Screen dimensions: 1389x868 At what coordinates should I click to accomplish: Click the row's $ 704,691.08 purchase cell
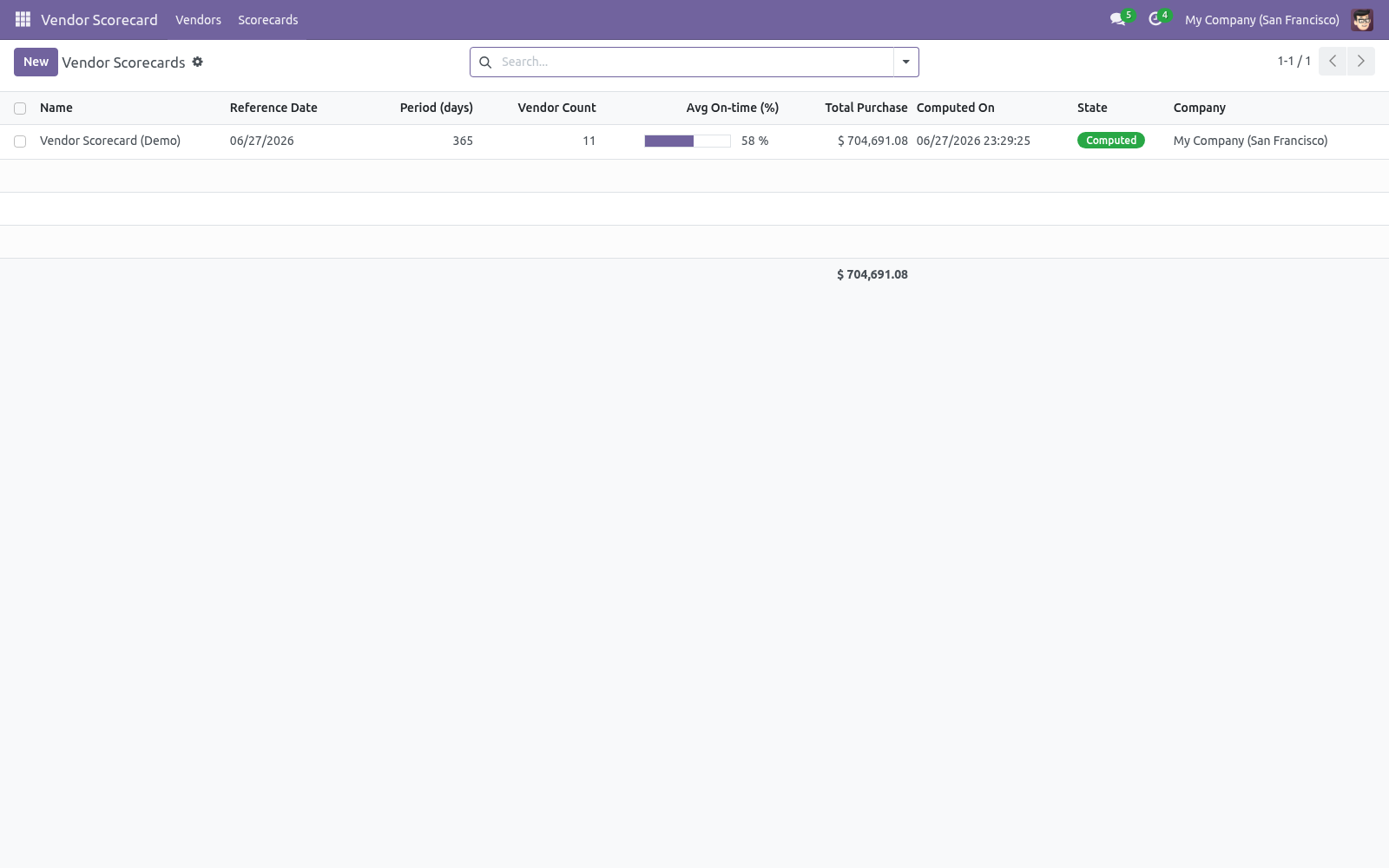pos(872,141)
